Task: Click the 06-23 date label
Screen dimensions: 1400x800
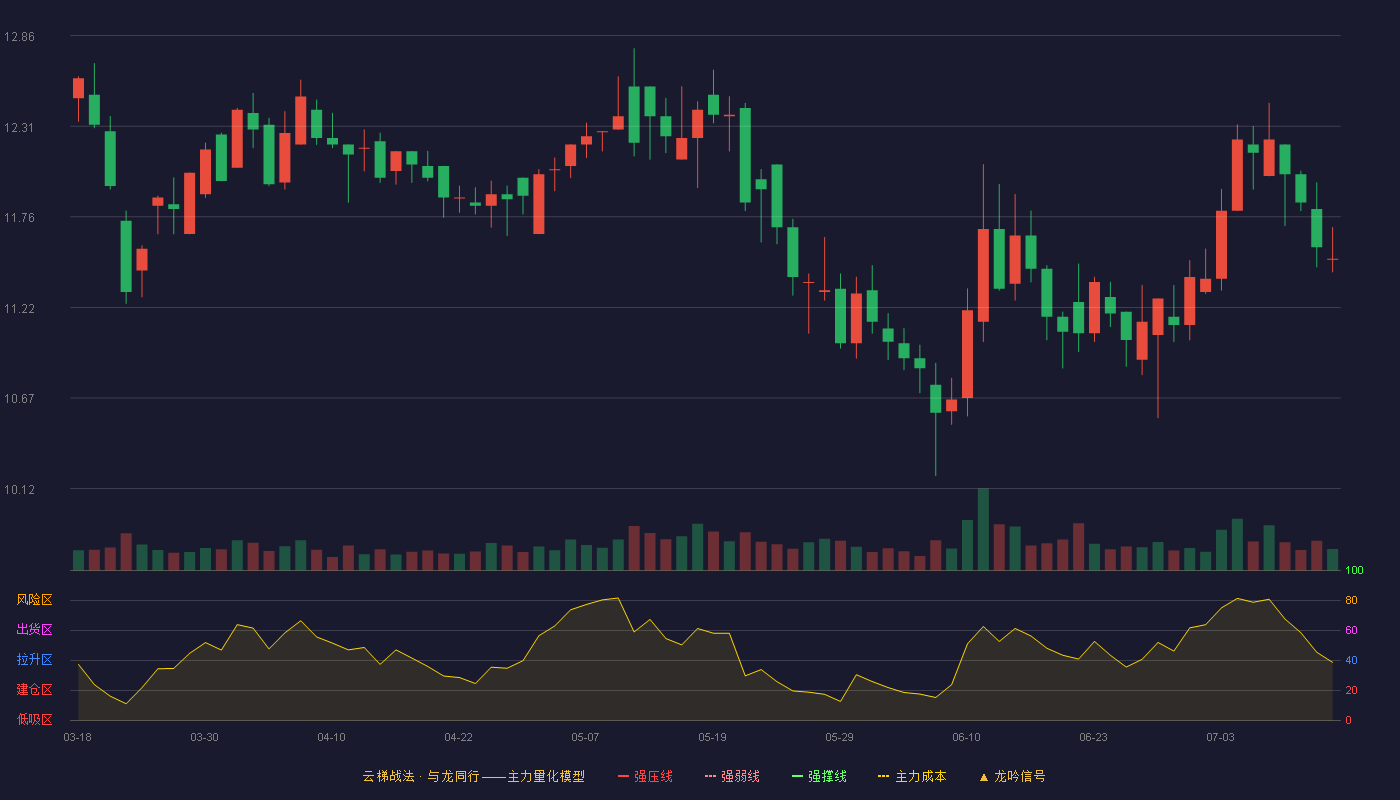Action: (x=1093, y=737)
